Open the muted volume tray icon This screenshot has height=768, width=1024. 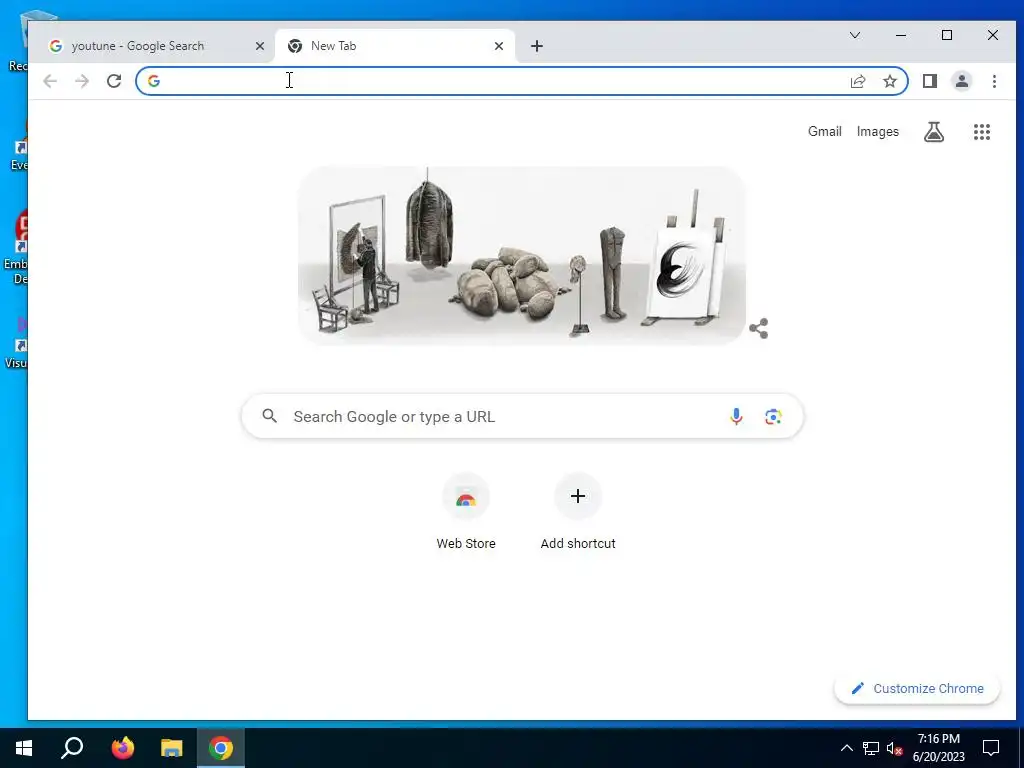[x=894, y=748]
